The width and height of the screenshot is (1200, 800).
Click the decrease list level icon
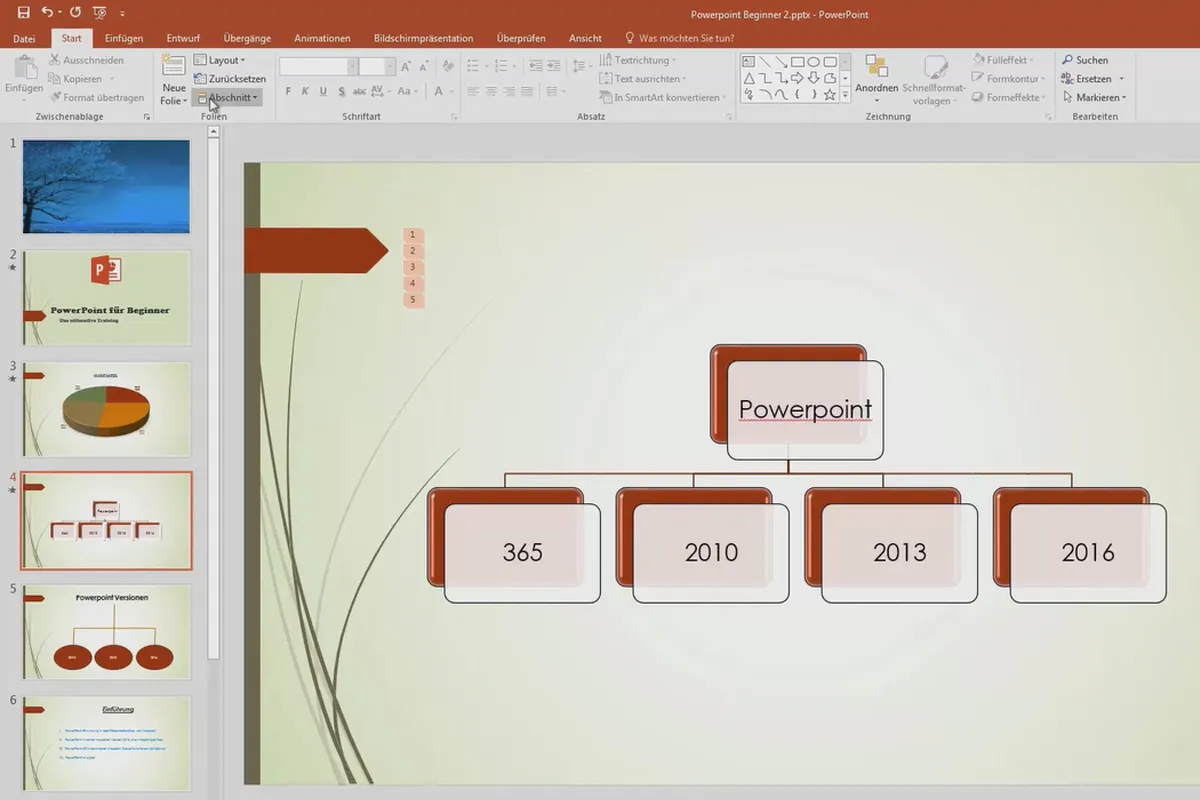(x=536, y=65)
